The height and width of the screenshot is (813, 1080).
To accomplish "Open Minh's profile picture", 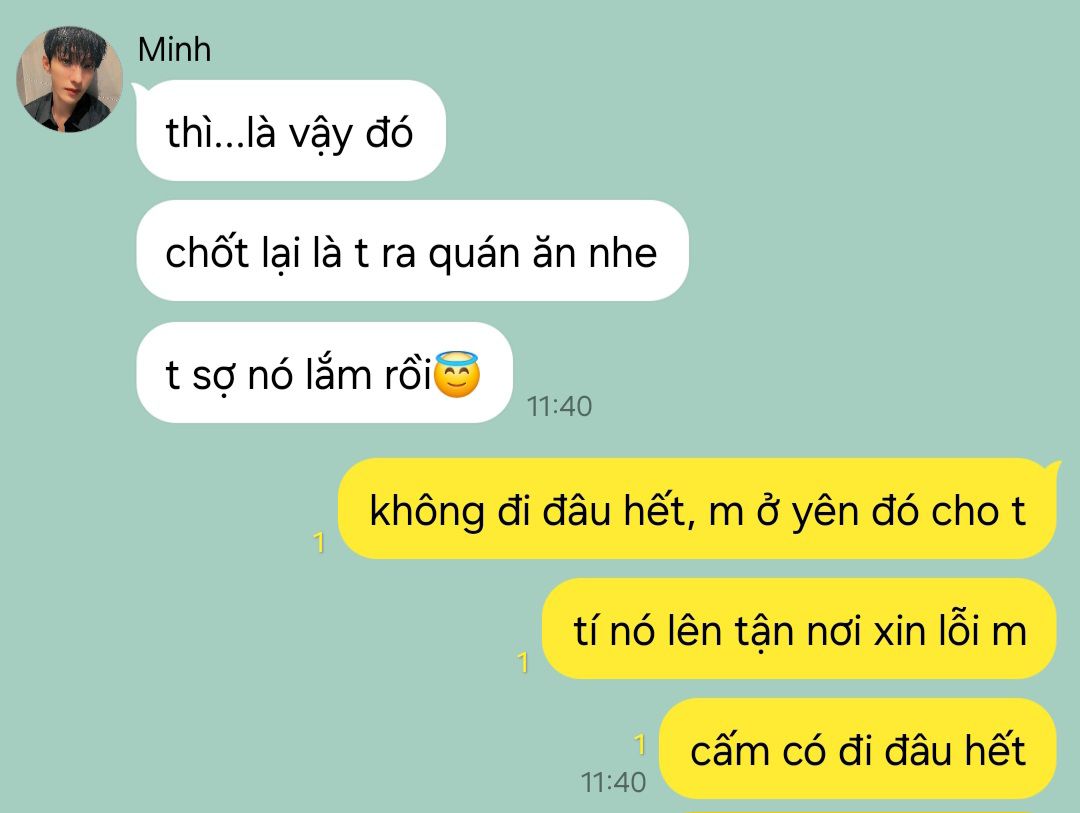I will coord(70,79).
